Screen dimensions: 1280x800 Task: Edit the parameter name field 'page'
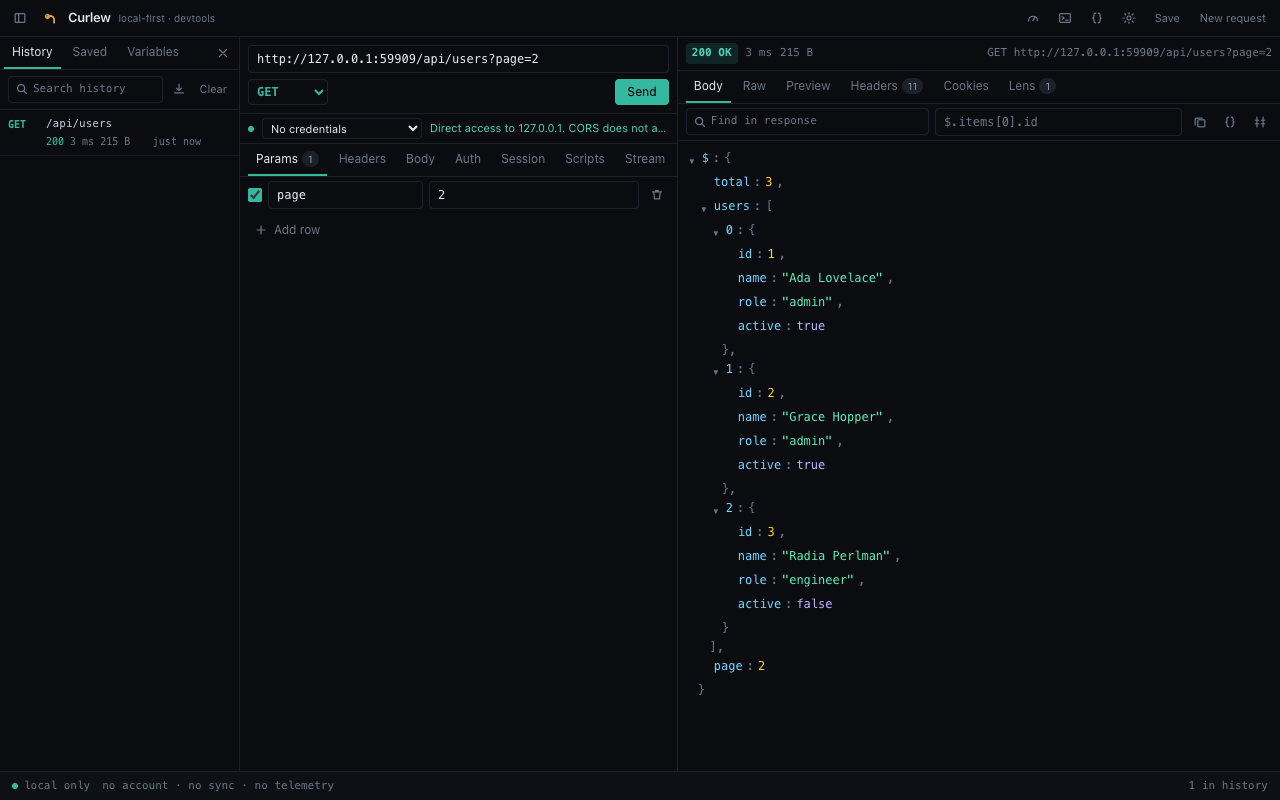coord(345,195)
